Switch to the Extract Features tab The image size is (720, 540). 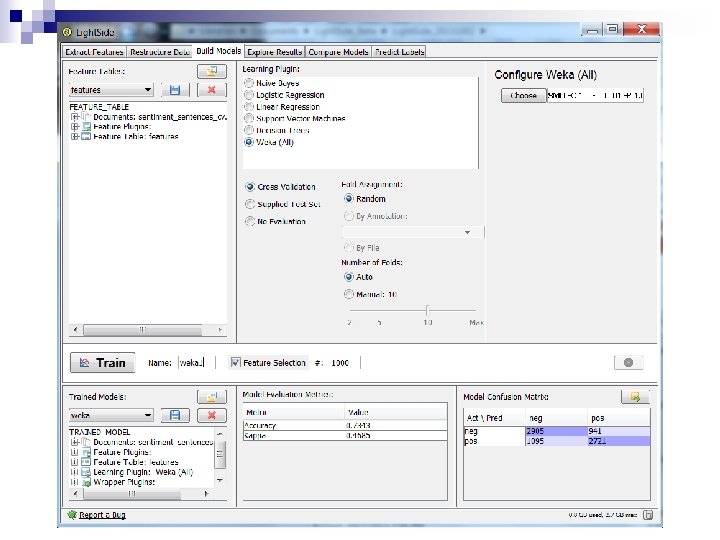[94, 52]
